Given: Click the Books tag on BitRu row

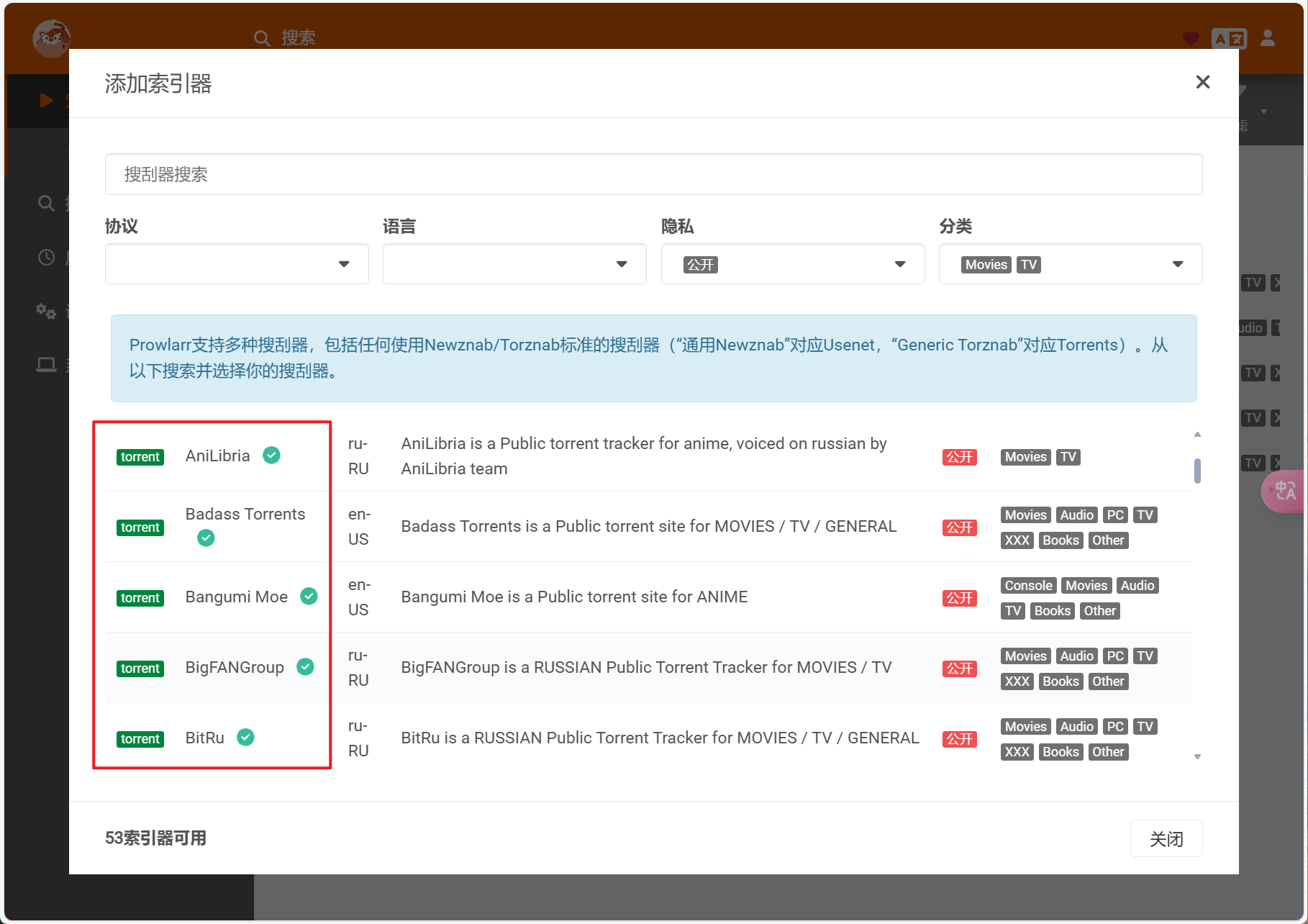Looking at the screenshot, I should [x=1061, y=752].
